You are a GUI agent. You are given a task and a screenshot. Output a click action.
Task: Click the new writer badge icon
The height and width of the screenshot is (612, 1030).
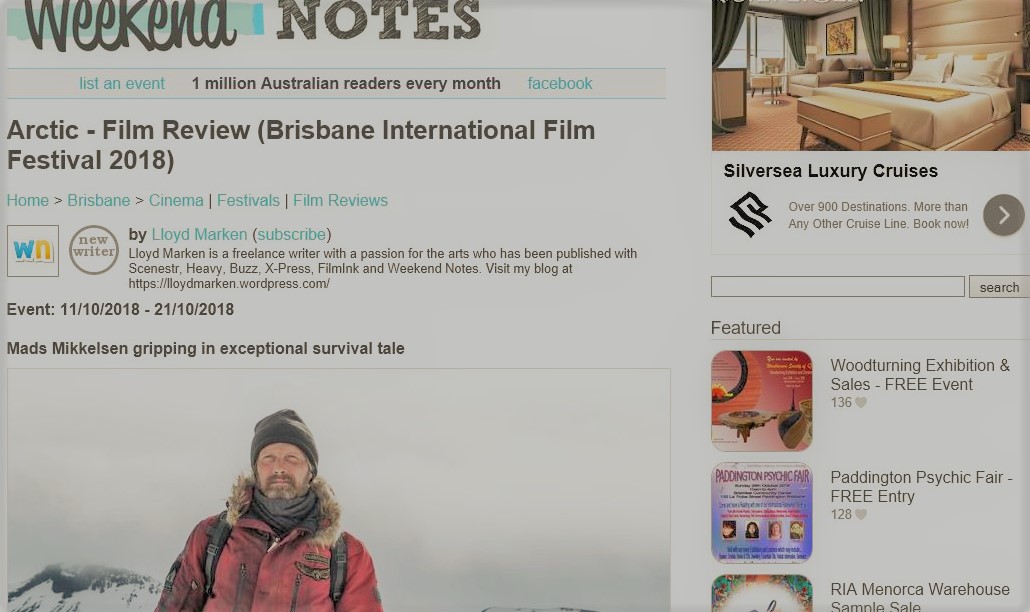[x=94, y=250]
